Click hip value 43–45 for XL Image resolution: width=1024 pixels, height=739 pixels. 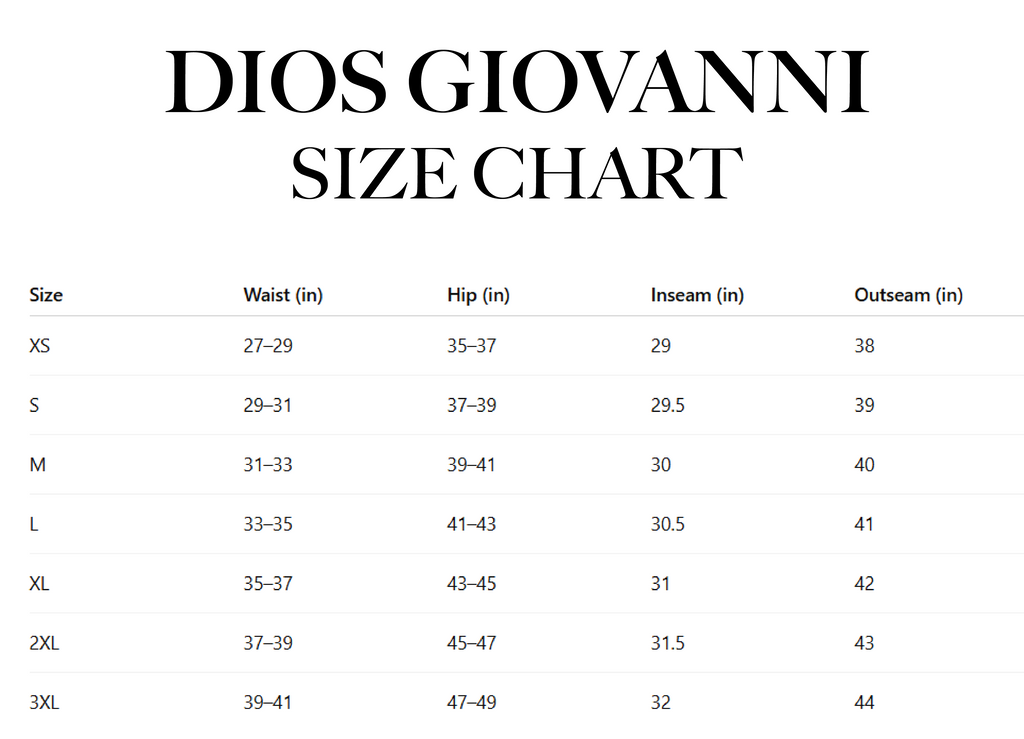tap(472, 584)
